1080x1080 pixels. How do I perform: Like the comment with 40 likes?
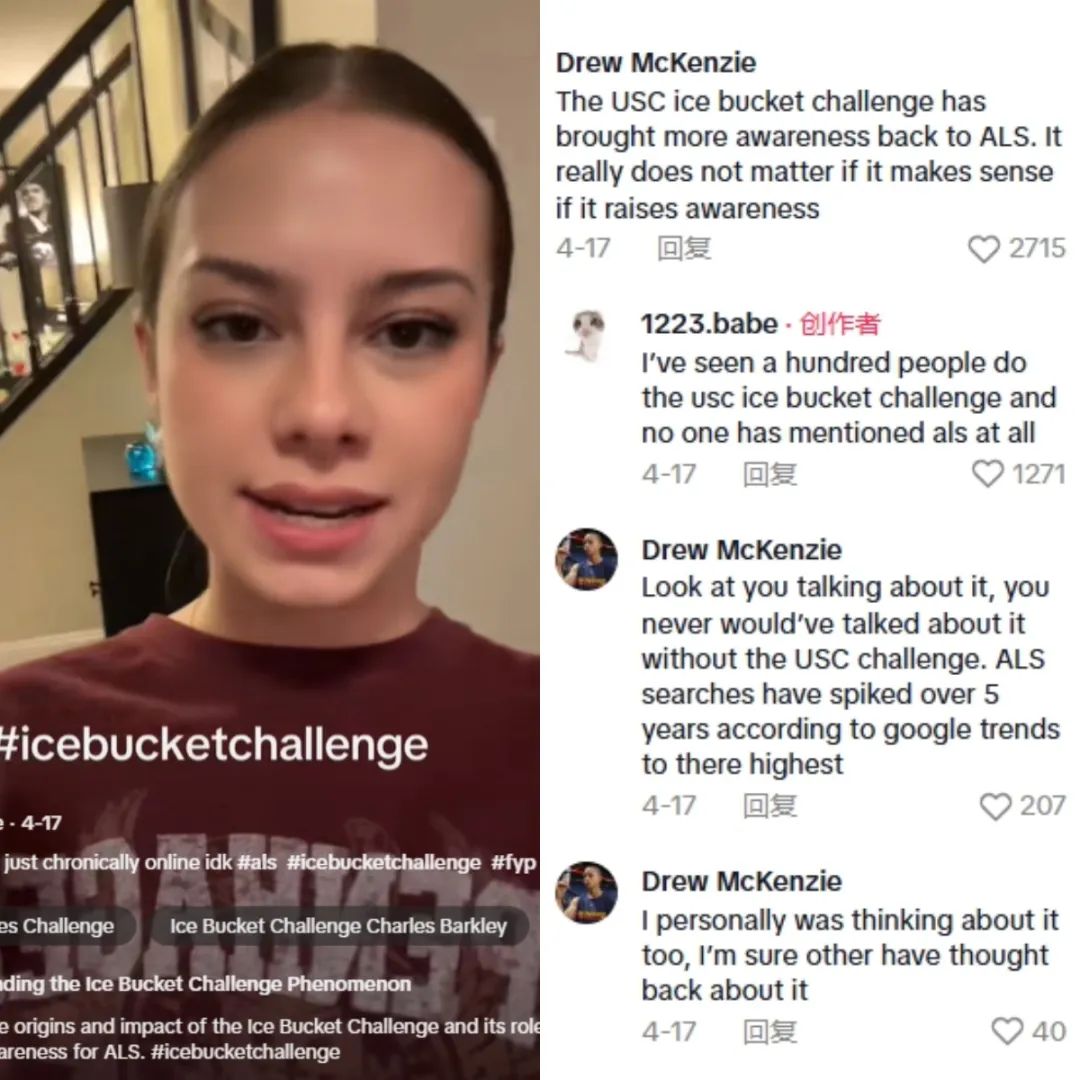(x=1007, y=1031)
